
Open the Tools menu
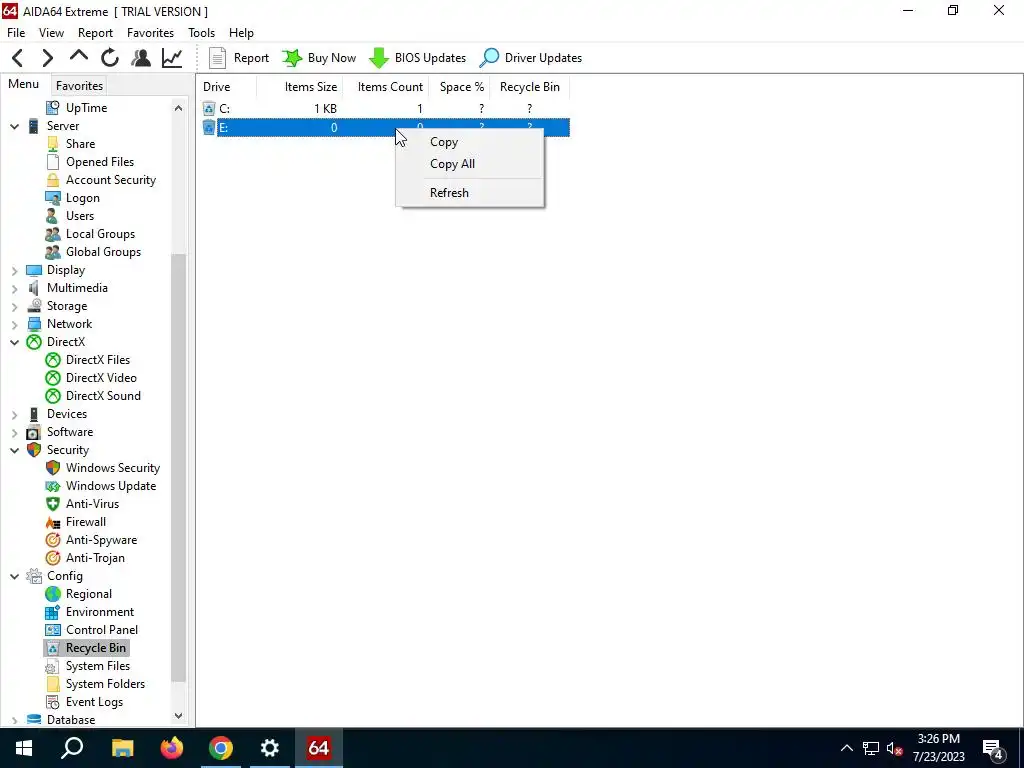pyautogui.click(x=201, y=33)
